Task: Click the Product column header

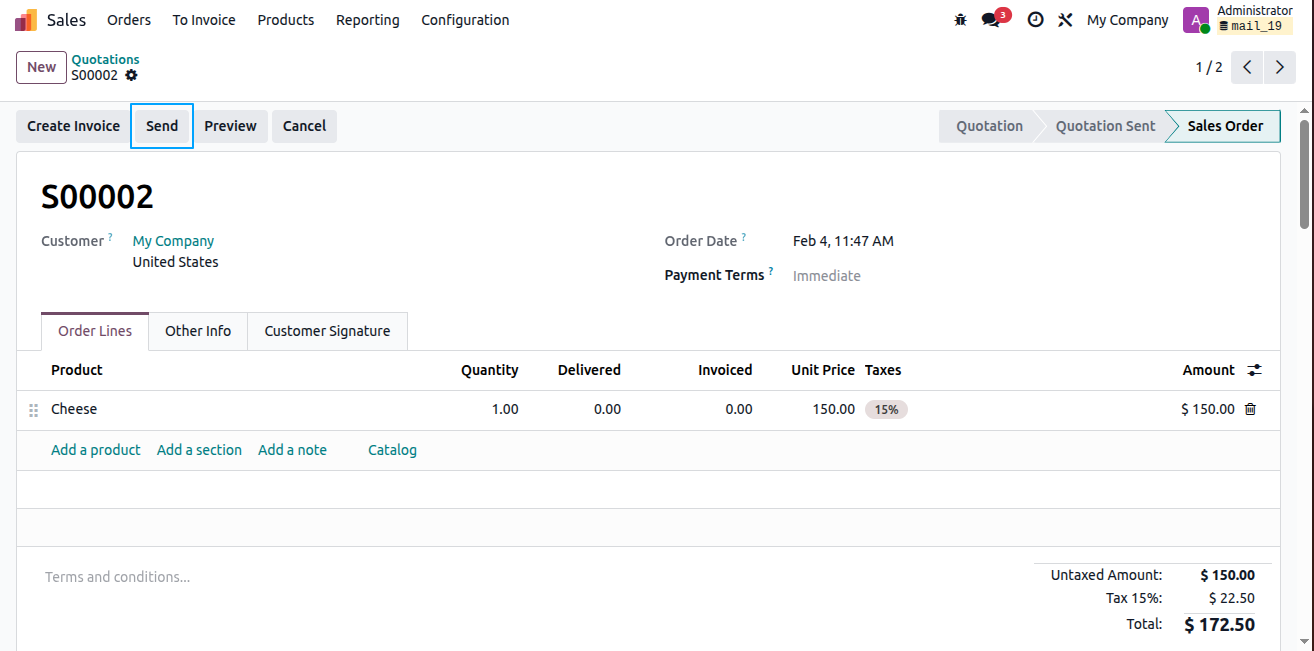Action: 77,370
